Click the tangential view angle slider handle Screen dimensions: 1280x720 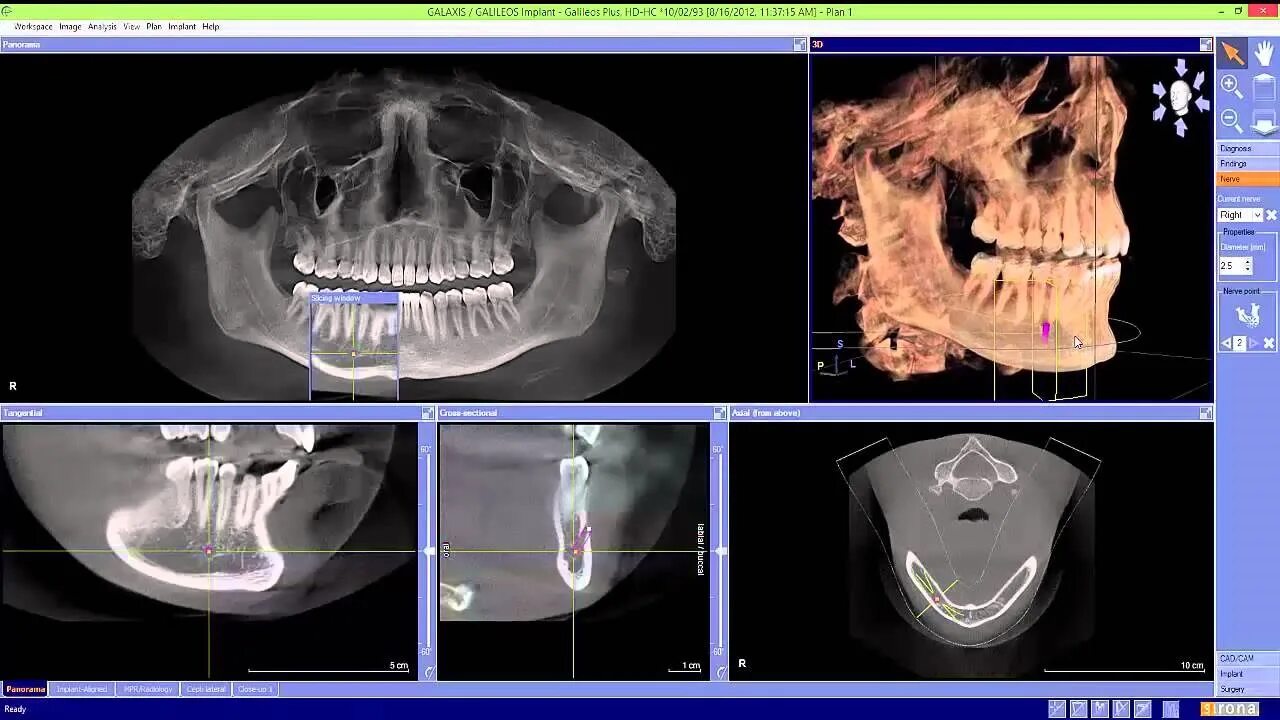429,551
